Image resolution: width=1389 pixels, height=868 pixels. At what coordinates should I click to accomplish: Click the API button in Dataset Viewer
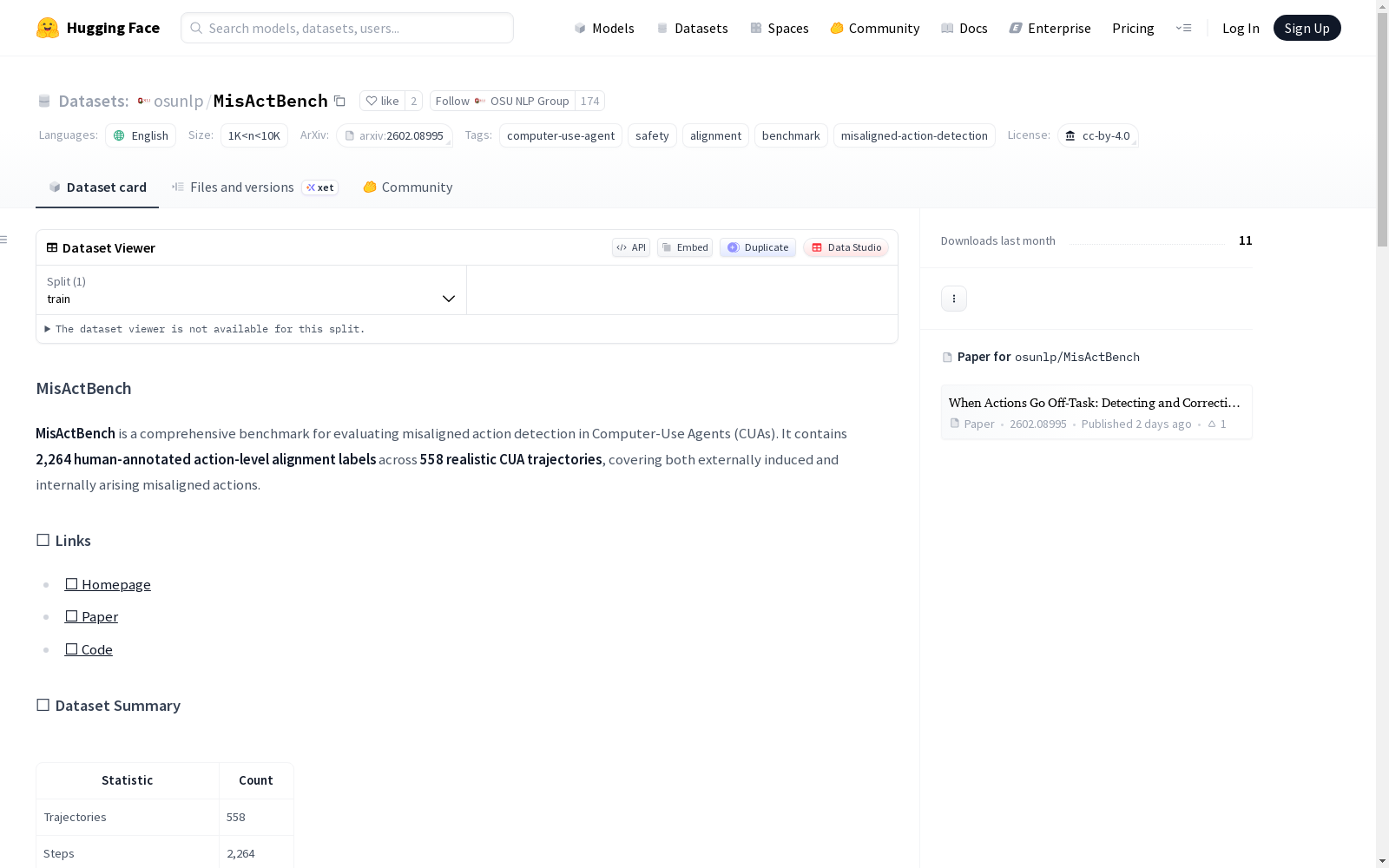[631, 247]
